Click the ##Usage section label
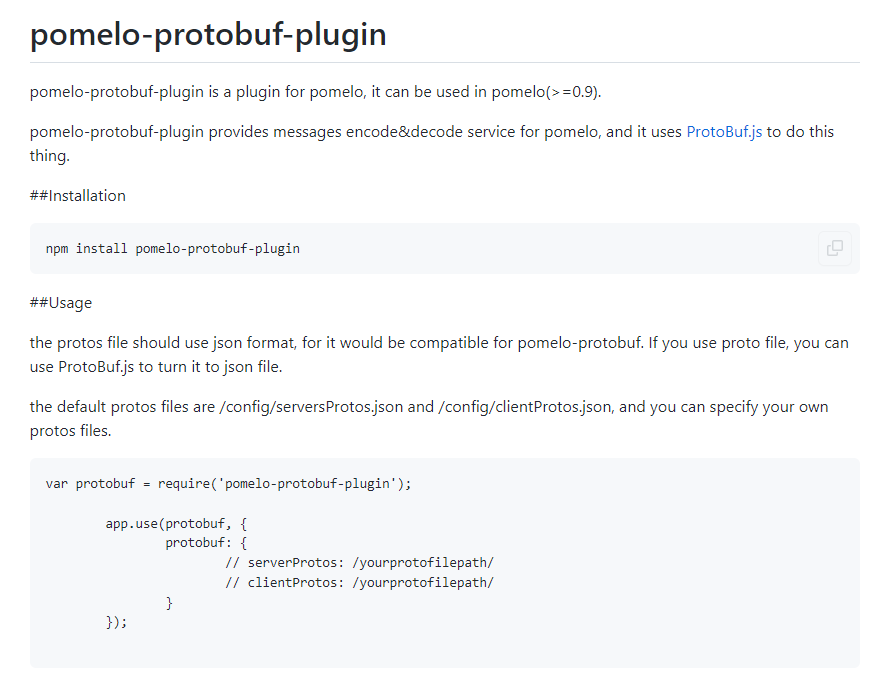Viewport: 887px width, 684px height. 61,303
